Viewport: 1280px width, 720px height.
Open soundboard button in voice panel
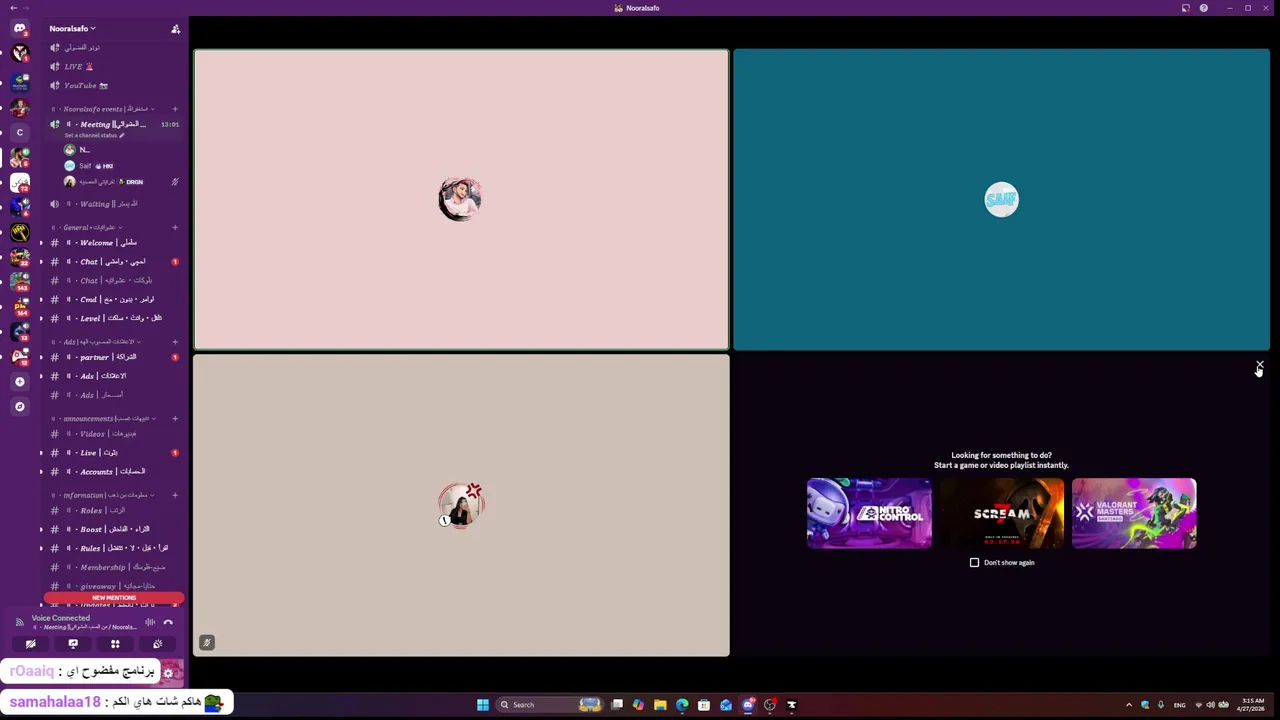pos(157,644)
